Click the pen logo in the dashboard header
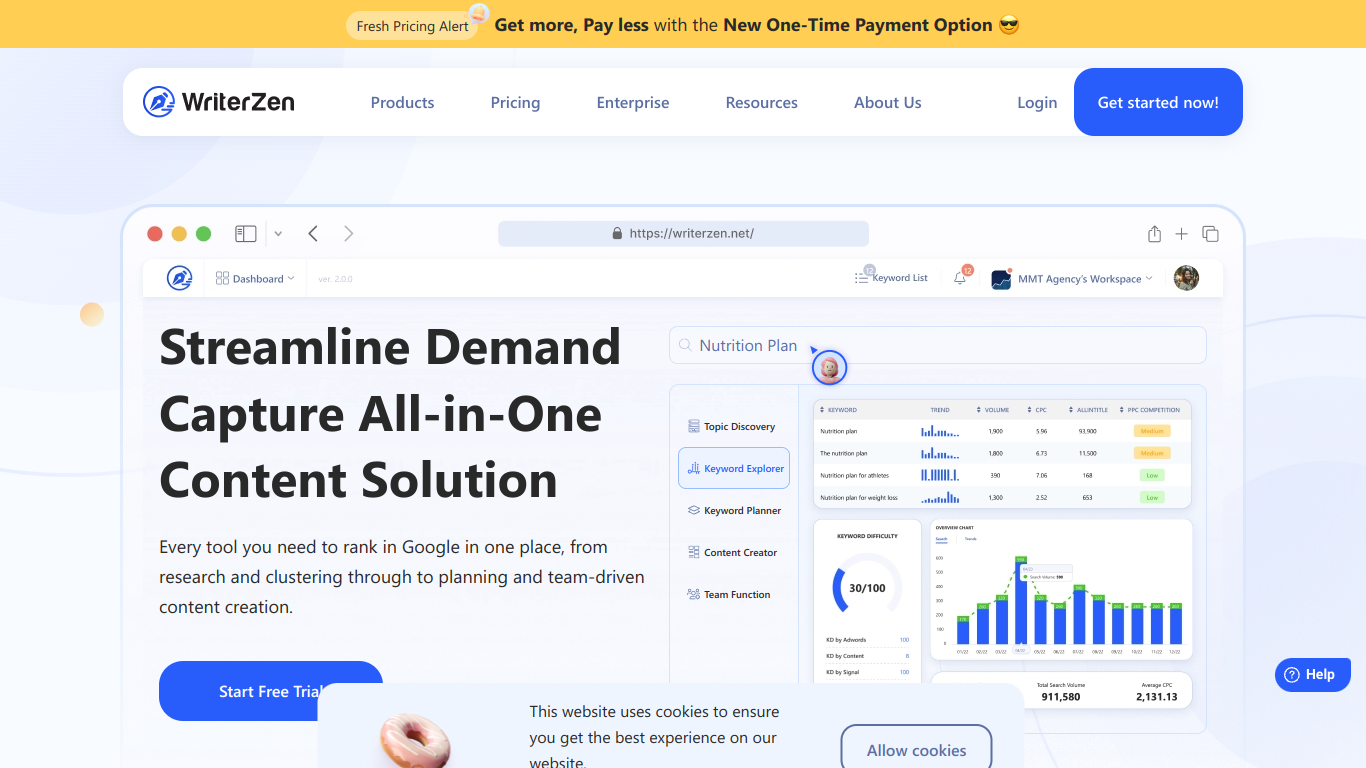1366x768 pixels. point(179,278)
